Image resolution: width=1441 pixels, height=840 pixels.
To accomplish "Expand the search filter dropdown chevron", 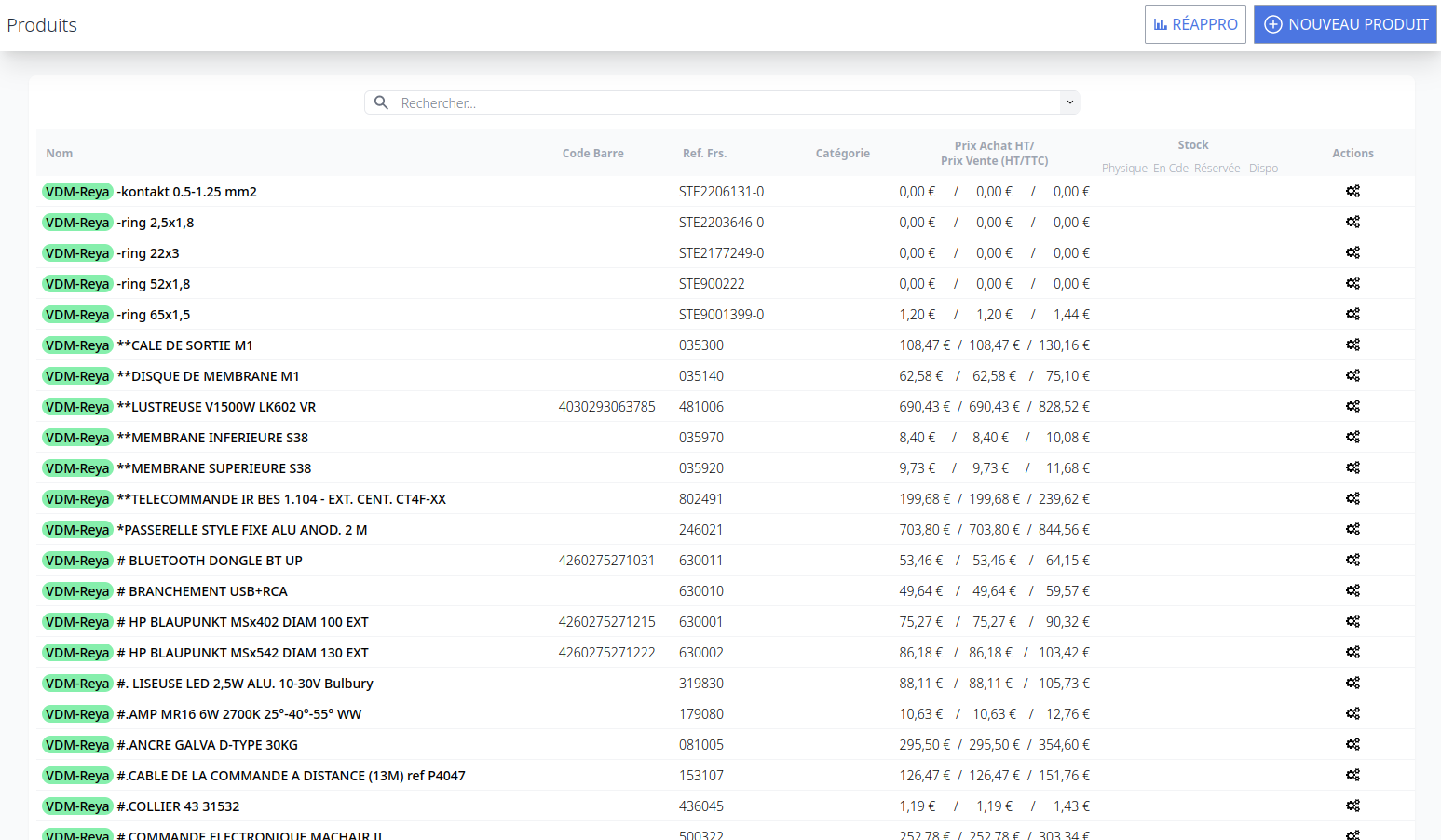I will coord(1069,102).
